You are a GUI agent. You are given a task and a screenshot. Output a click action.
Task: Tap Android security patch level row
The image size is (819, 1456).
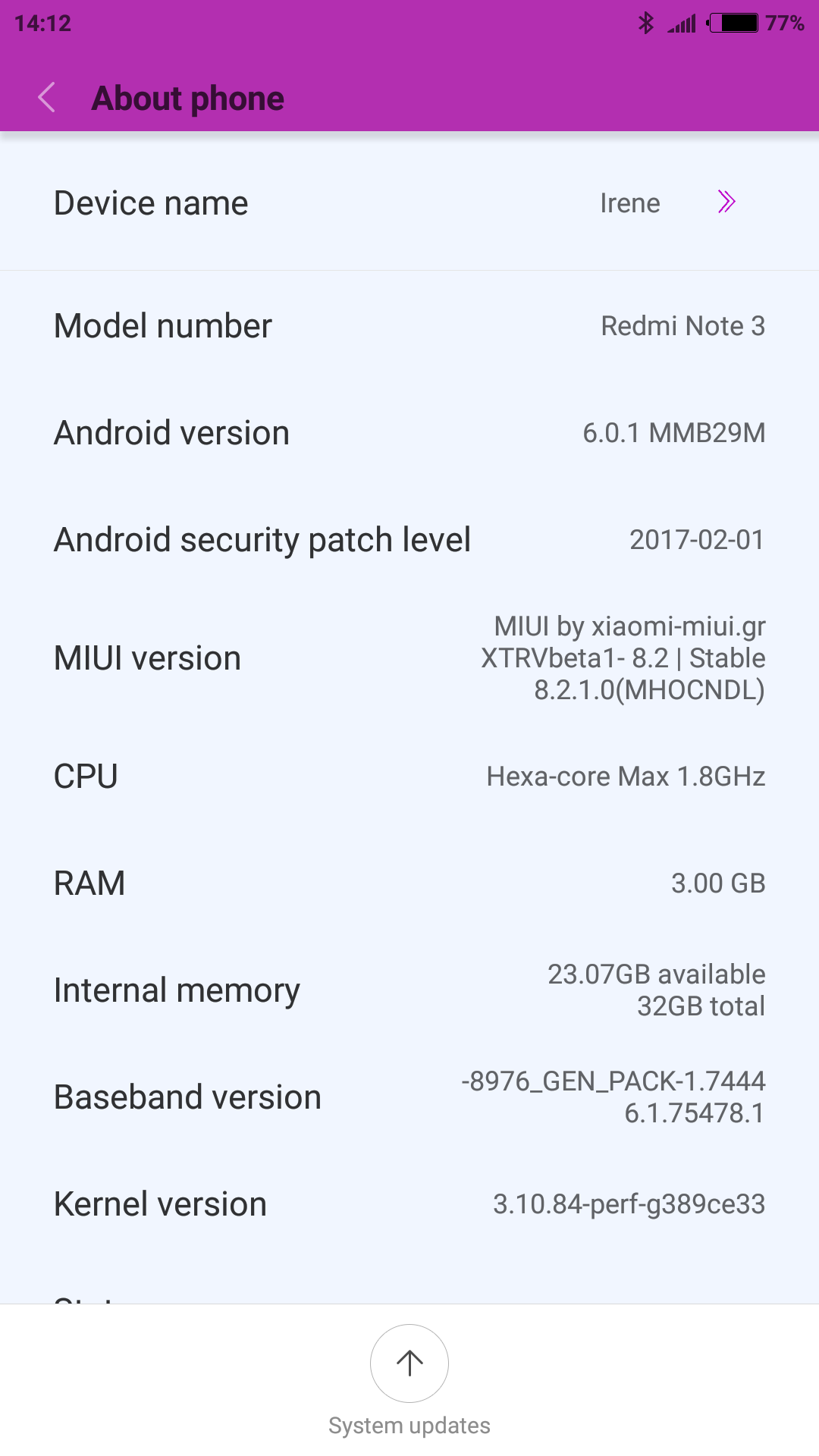click(409, 540)
